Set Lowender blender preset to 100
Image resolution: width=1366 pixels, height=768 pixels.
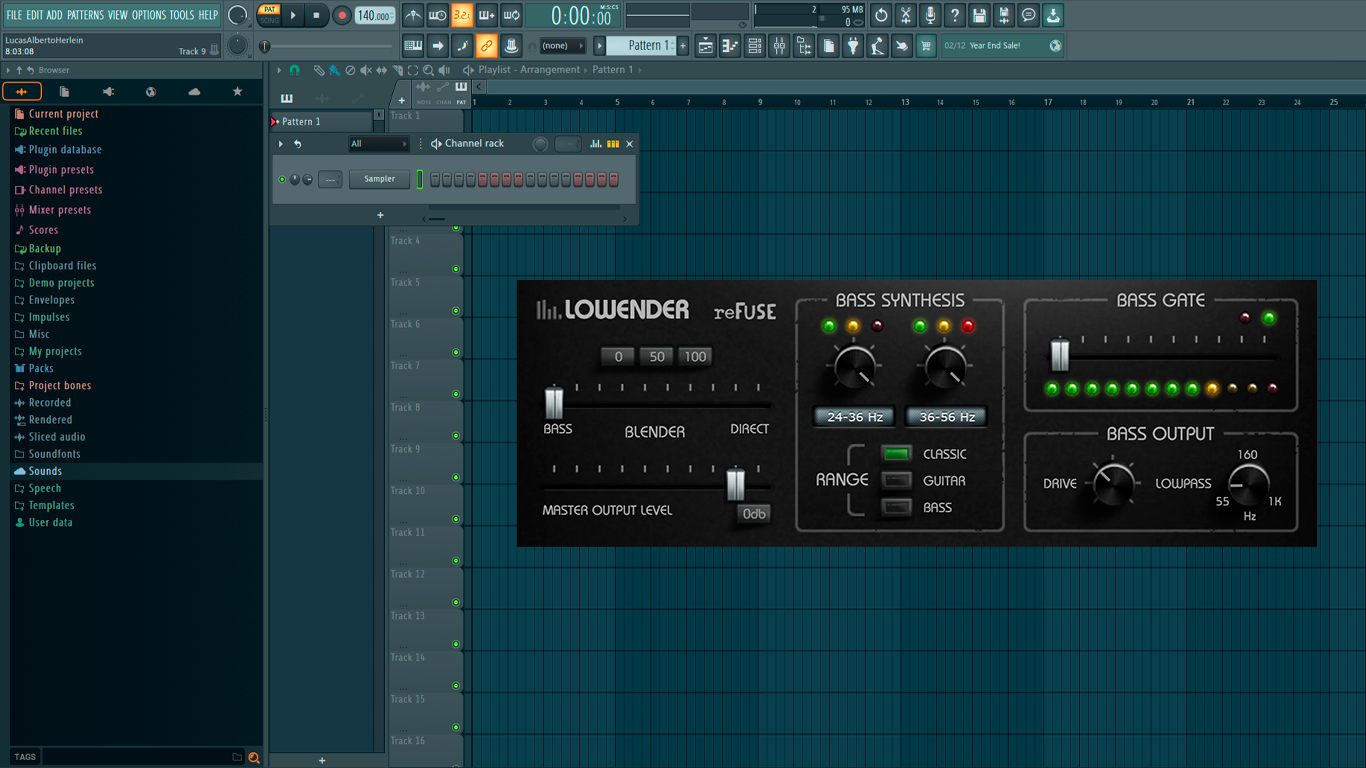tap(695, 356)
